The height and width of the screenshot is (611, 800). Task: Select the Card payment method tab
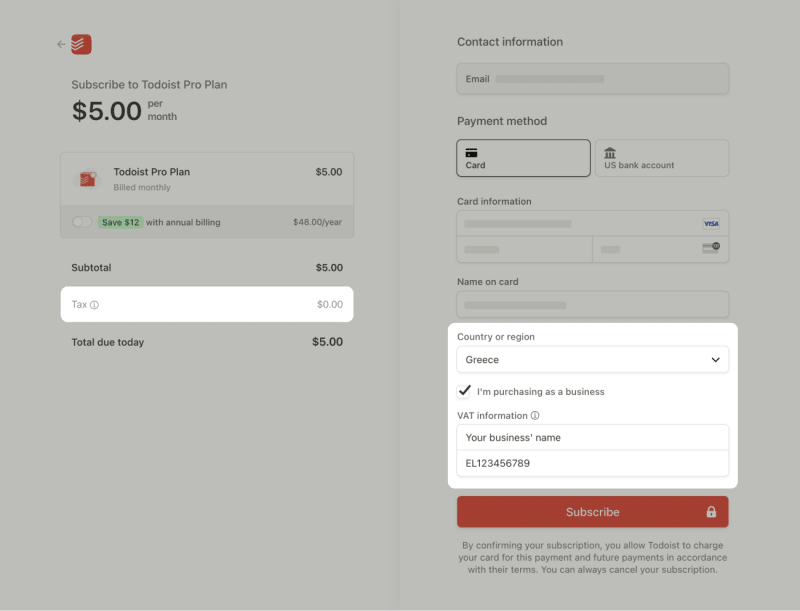tap(522, 157)
